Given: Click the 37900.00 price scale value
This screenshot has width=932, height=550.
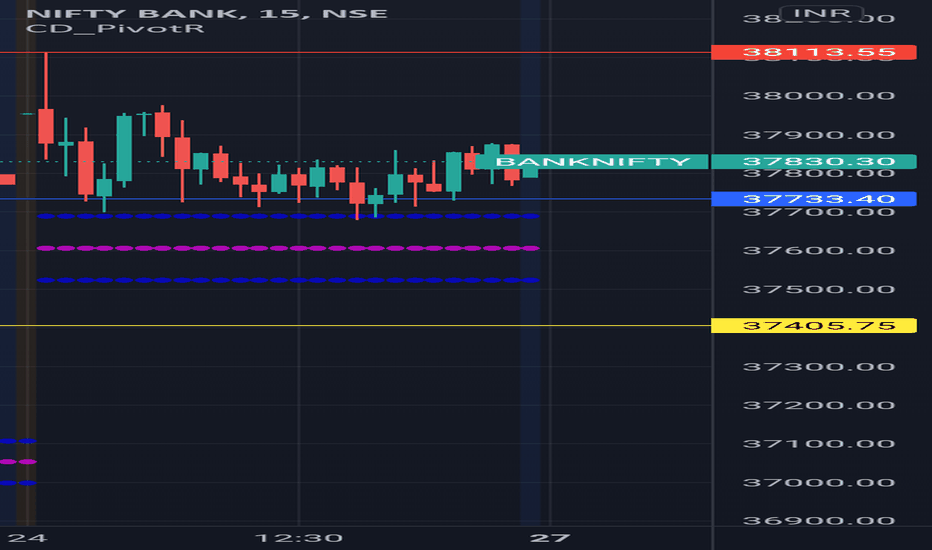Looking at the screenshot, I should pyautogui.click(x=819, y=135).
